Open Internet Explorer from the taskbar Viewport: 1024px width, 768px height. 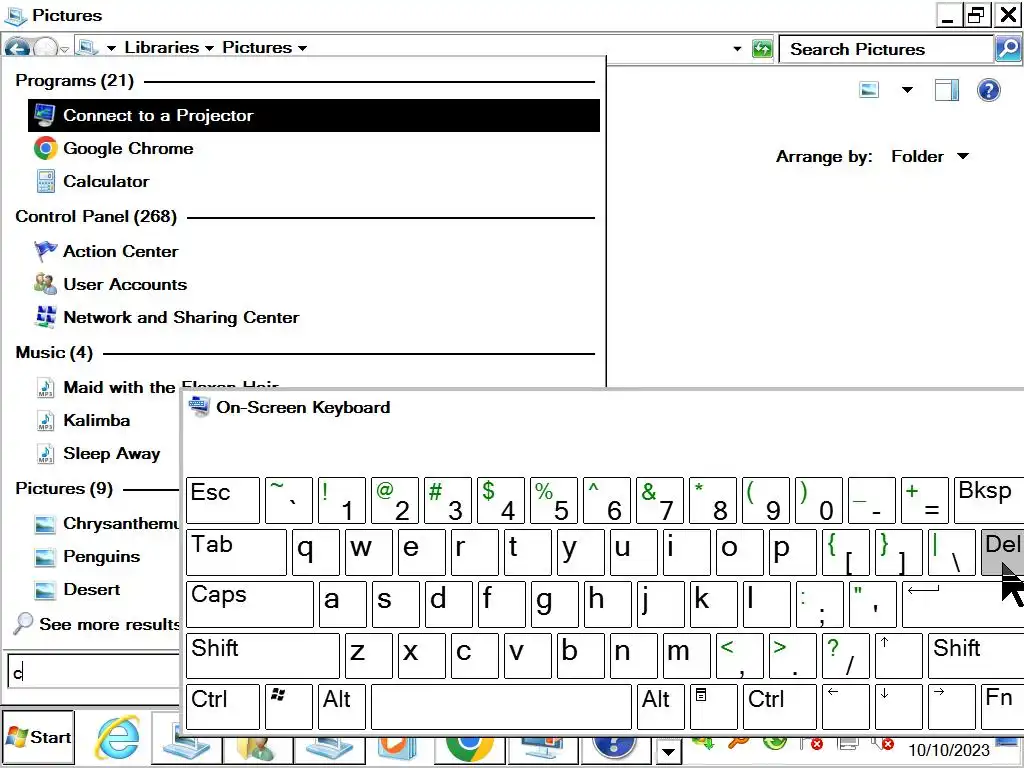[118, 739]
